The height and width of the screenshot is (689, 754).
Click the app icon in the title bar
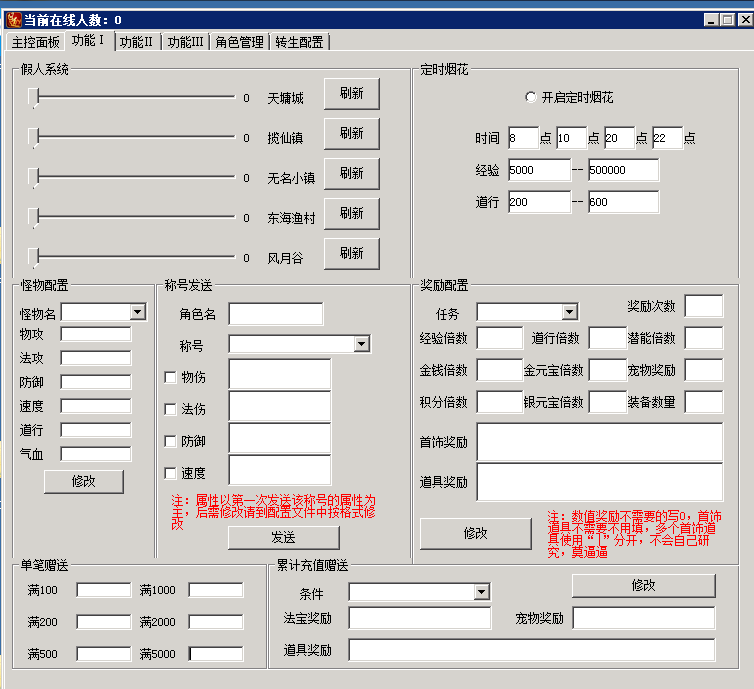click(x=14, y=19)
